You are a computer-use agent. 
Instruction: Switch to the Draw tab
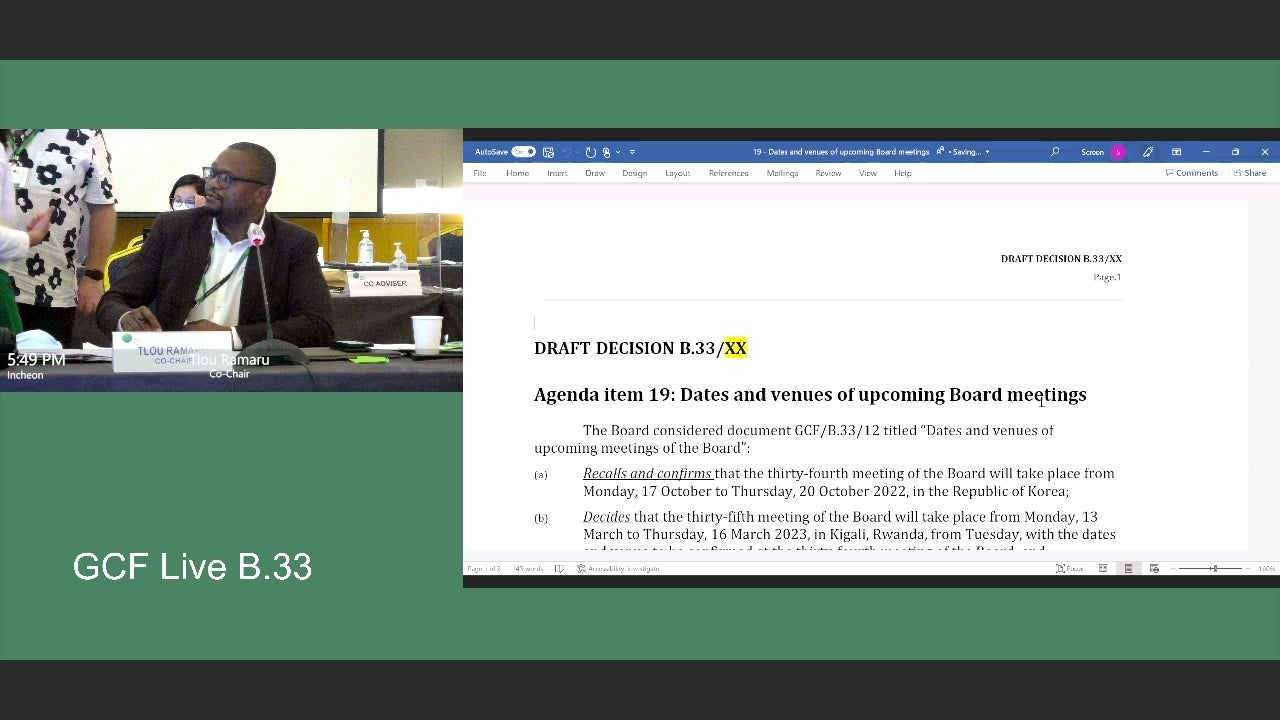click(x=595, y=173)
